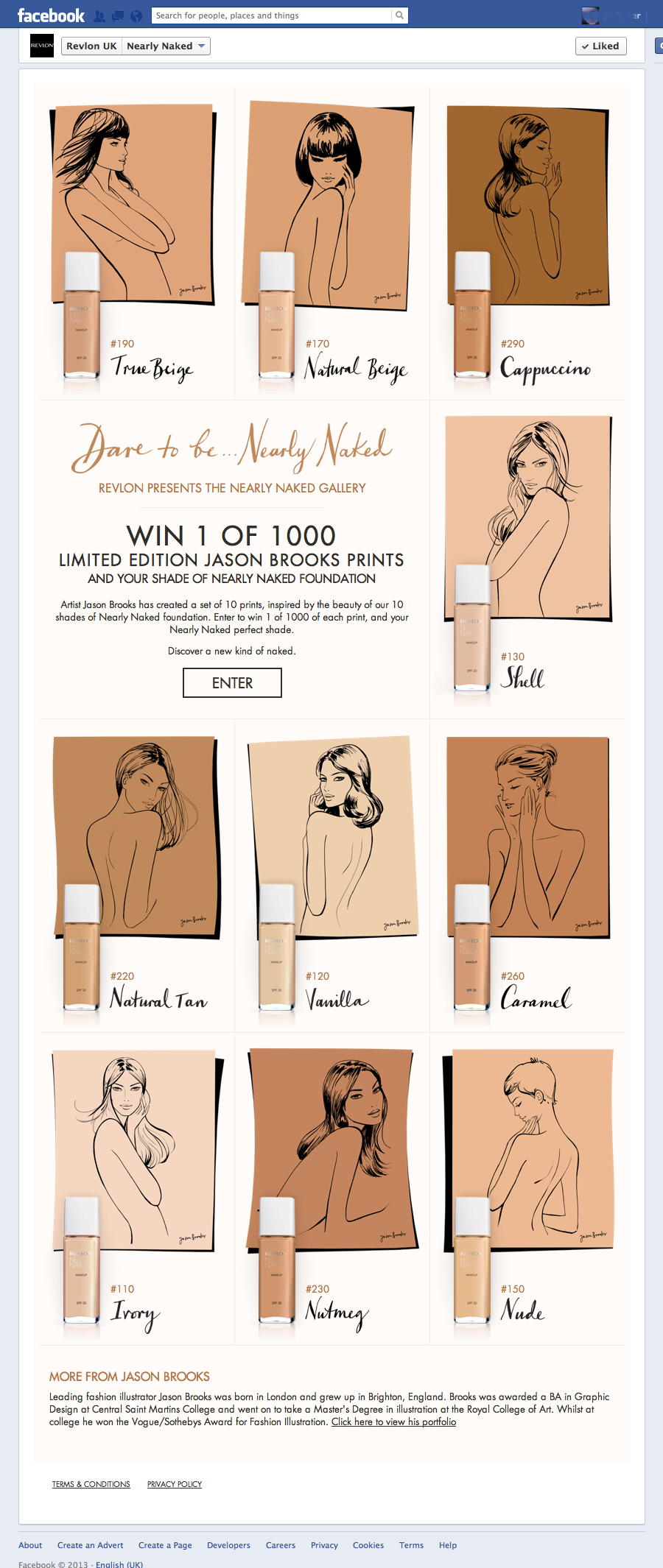663x1568 pixels.
Task: Toggle the Liked button
Action: click(600, 46)
